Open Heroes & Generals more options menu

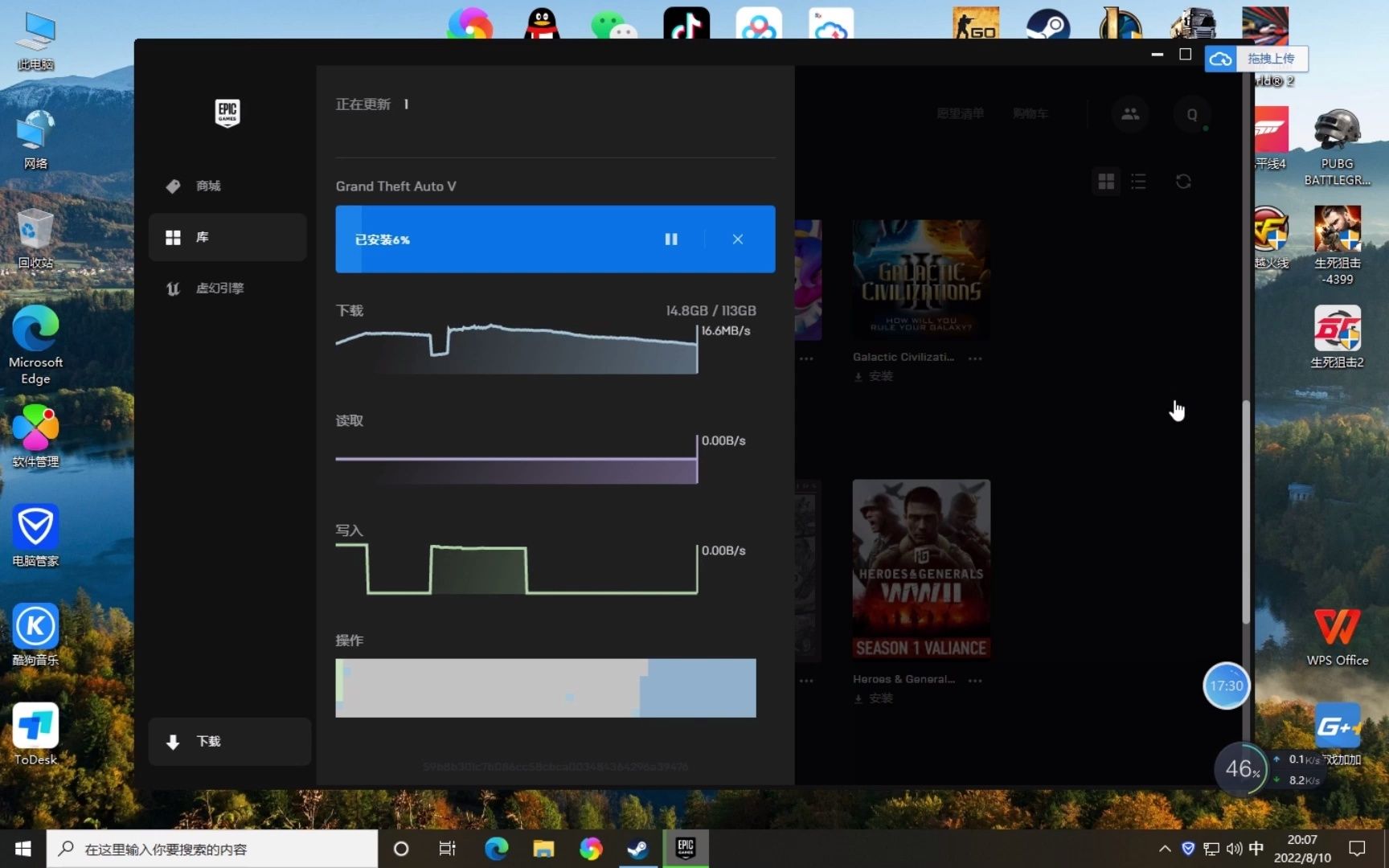(975, 681)
